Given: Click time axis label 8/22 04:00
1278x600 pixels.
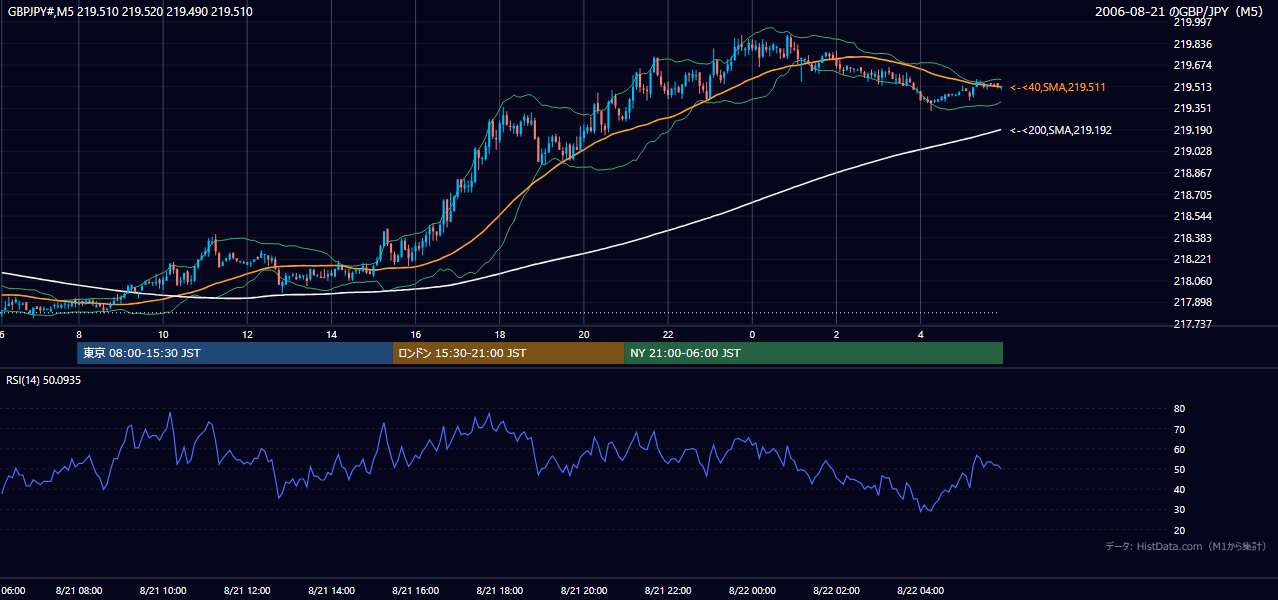Looking at the screenshot, I should click(921, 591).
